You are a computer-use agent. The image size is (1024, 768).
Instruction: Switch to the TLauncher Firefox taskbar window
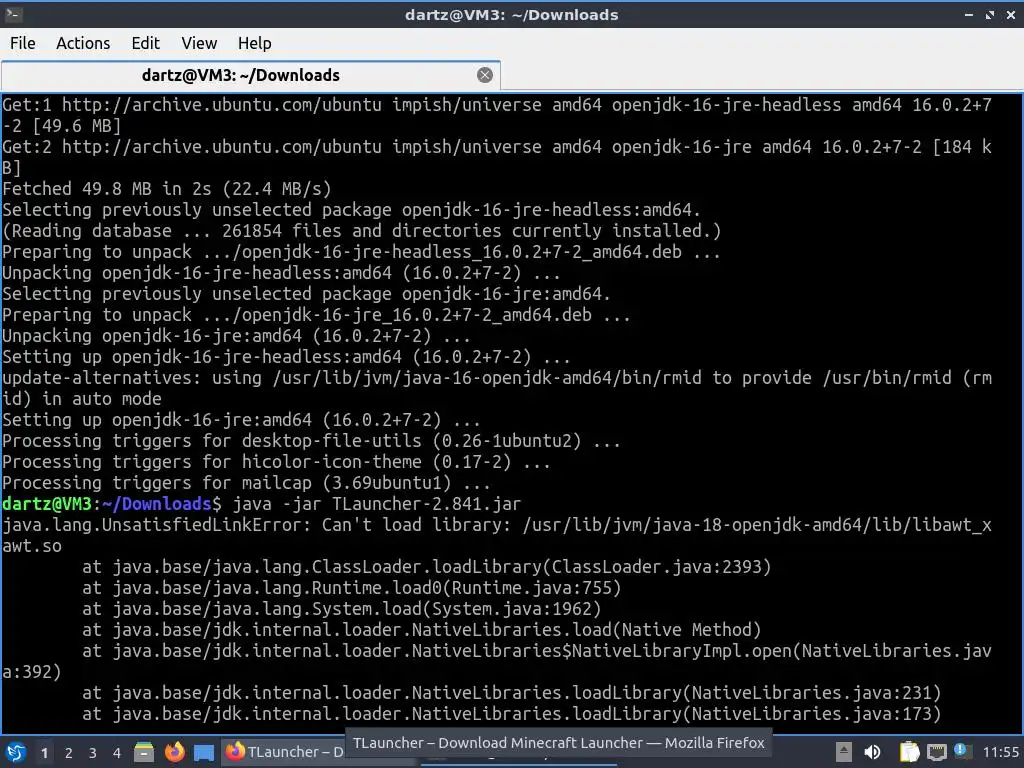pyautogui.click(x=283, y=752)
